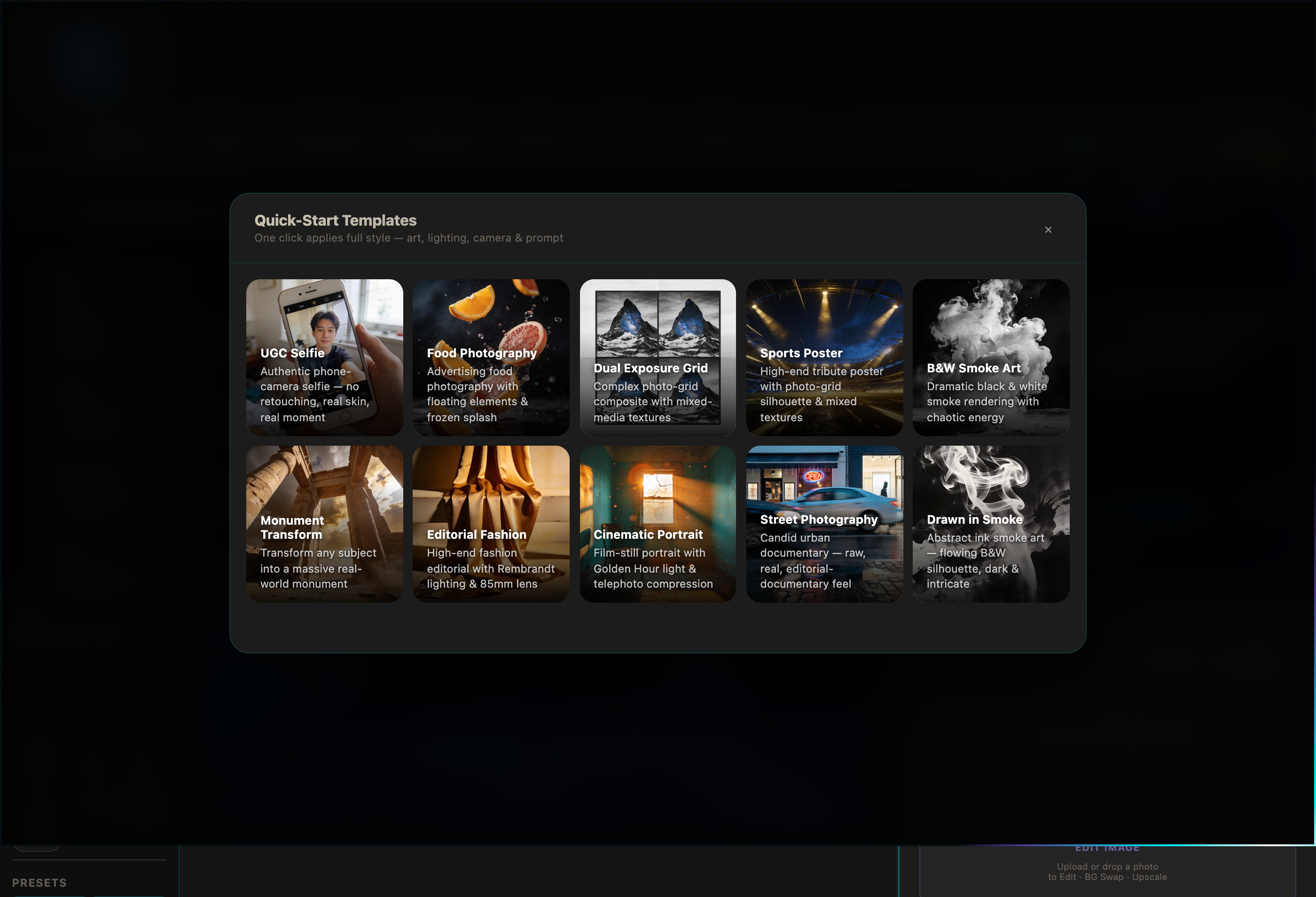
Task: Choose the Street Photography template
Action: (x=824, y=524)
